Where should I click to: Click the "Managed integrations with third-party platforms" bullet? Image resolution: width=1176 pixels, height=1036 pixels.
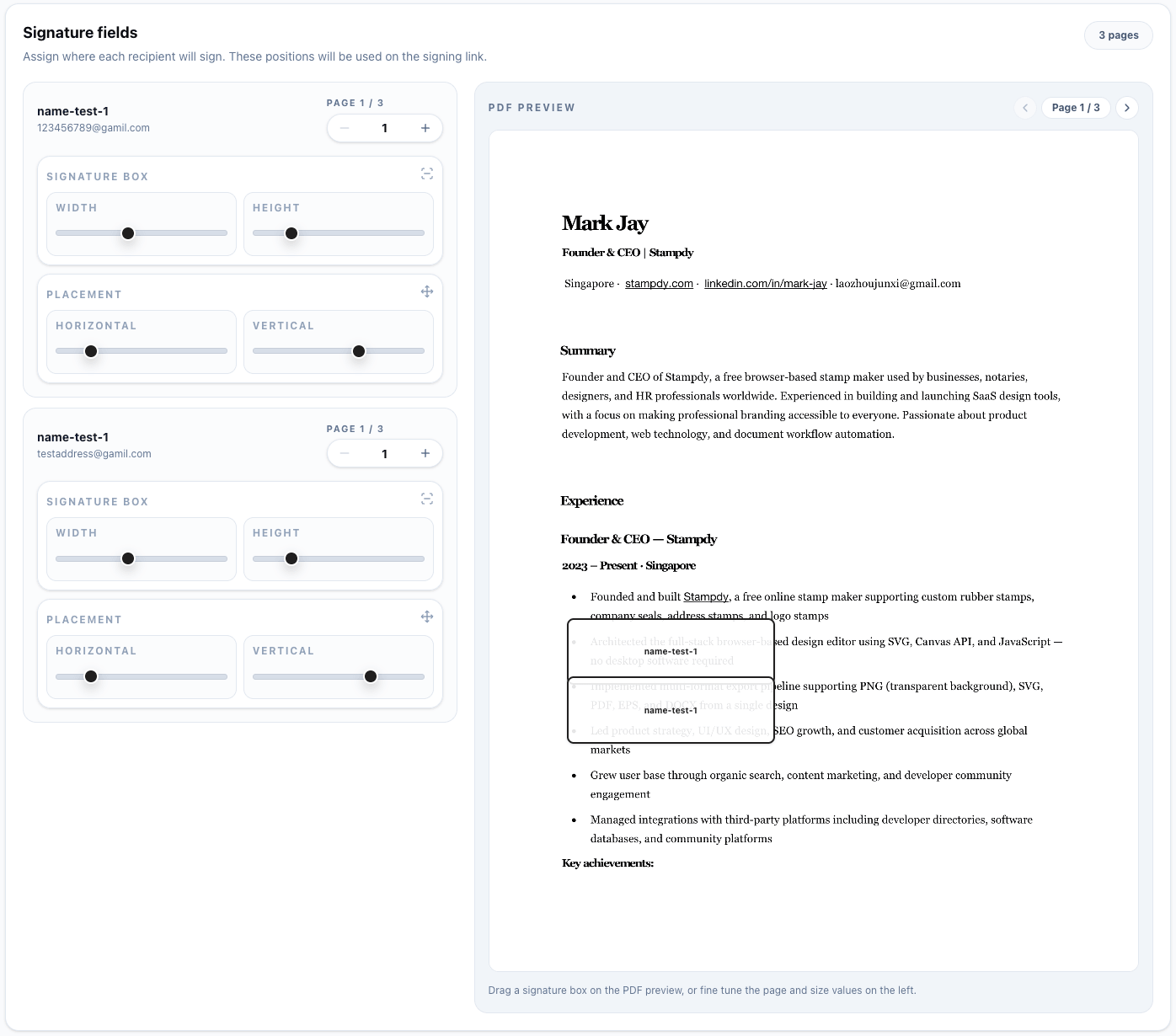coord(811,829)
